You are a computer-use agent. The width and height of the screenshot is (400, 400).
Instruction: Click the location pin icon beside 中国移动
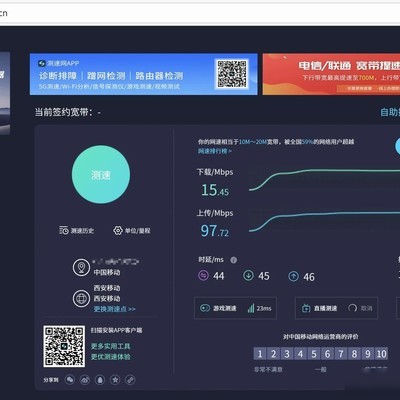click(x=81, y=267)
